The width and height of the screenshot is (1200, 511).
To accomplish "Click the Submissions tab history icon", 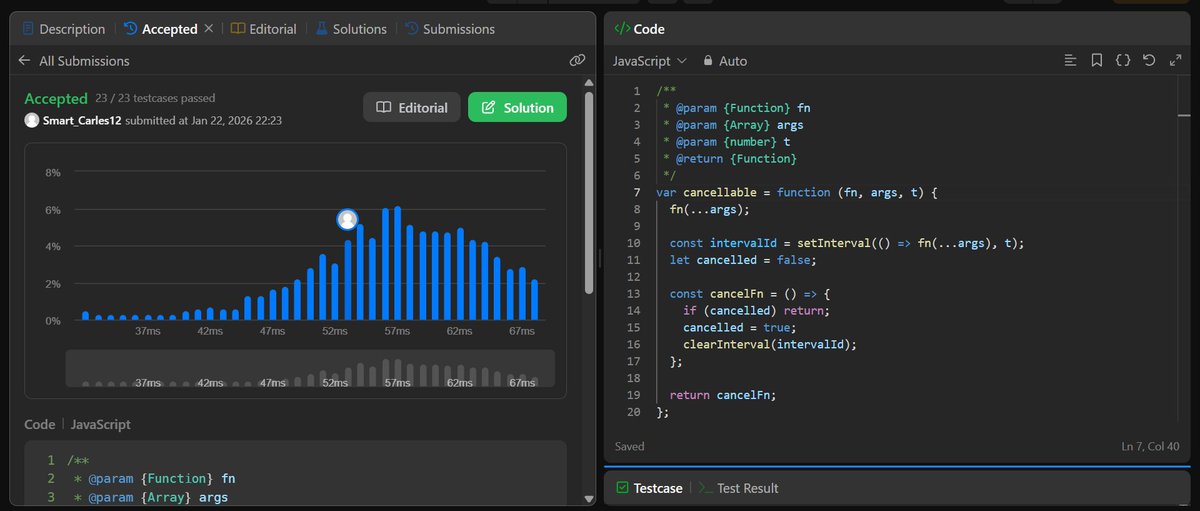I will tap(411, 29).
